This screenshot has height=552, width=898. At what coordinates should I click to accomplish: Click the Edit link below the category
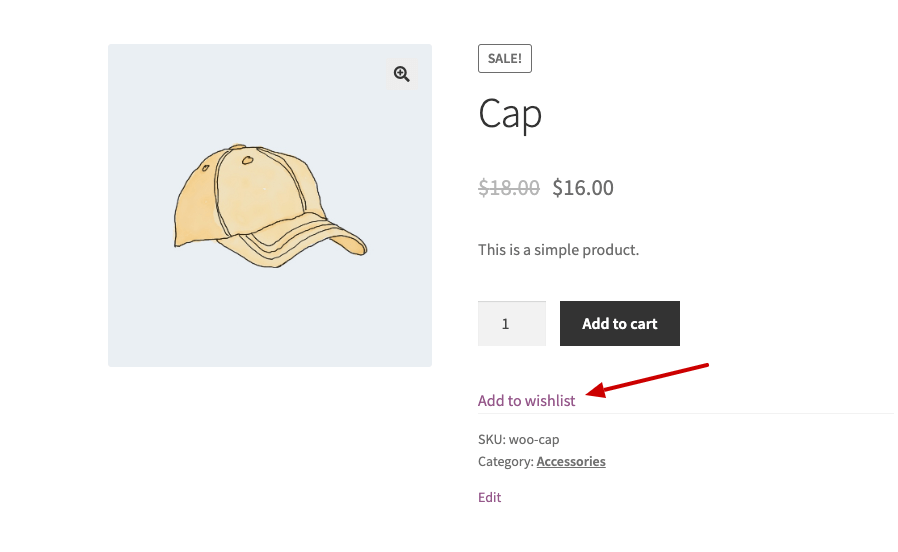[490, 497]
